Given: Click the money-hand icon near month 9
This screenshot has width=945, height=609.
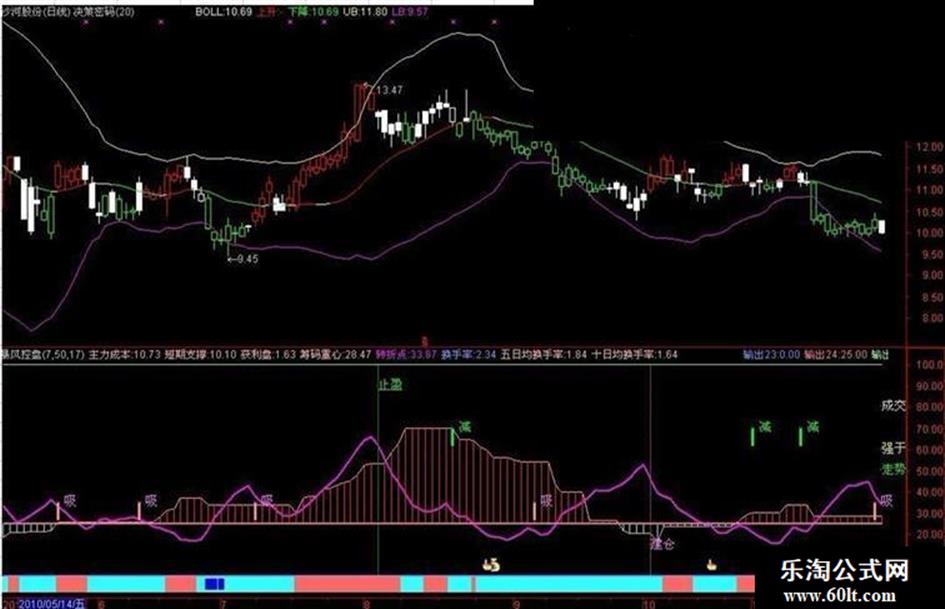Looking at the screenshot, I should point(491,565).
